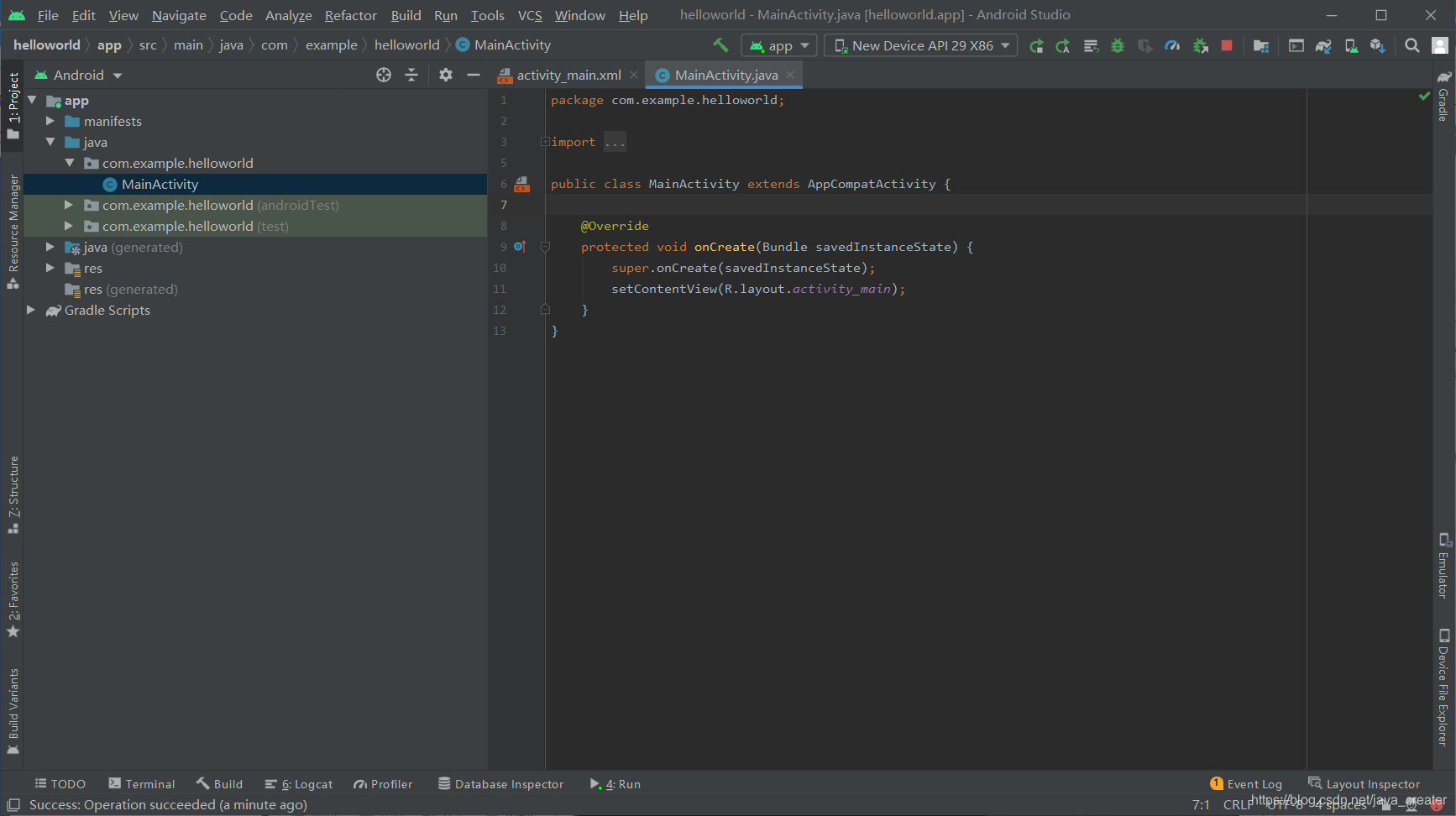Toggle the Resource Manager tool window
The width and height of the screenshot is (1456, 816).
13,233
